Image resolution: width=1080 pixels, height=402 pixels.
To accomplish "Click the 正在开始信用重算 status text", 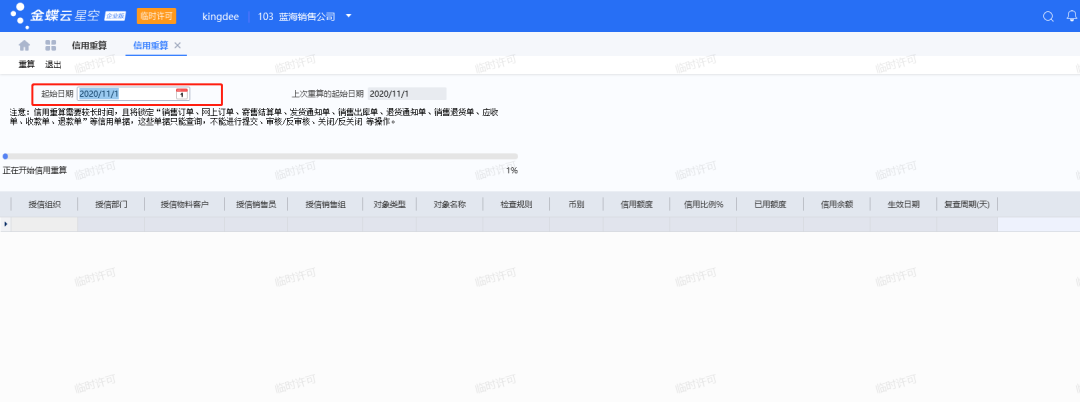I will point(35,170).
